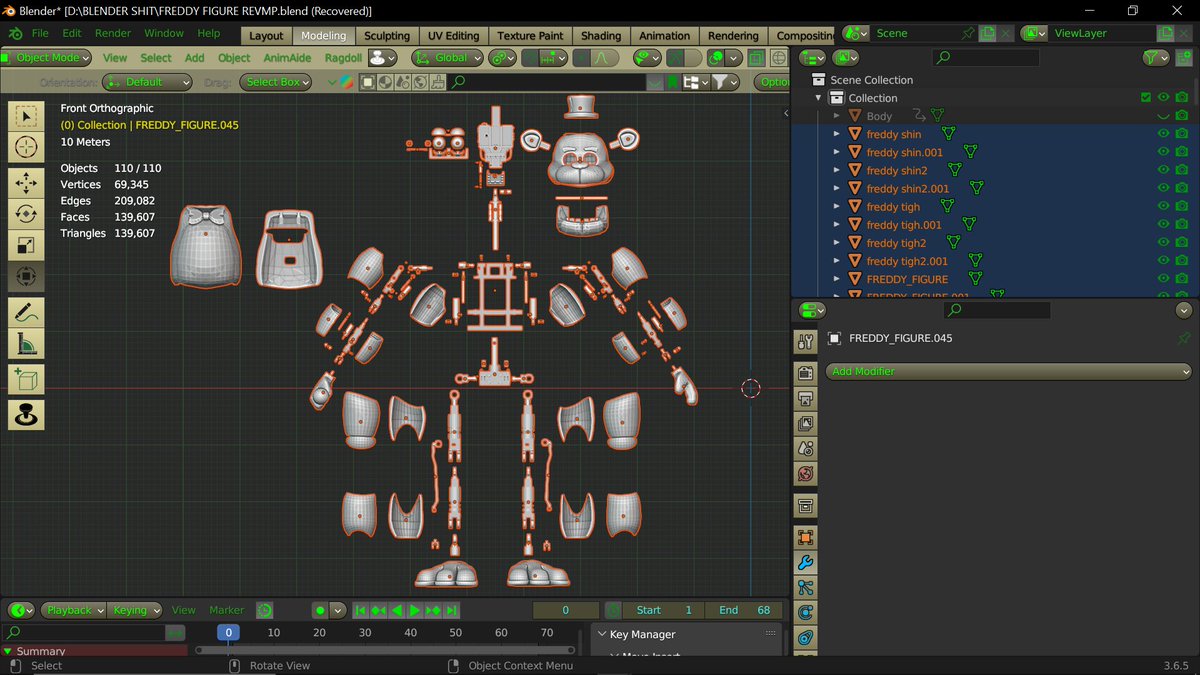Open the Tool properties tab
This screenshot has height=675, width=1200.
tap(806, 342)
